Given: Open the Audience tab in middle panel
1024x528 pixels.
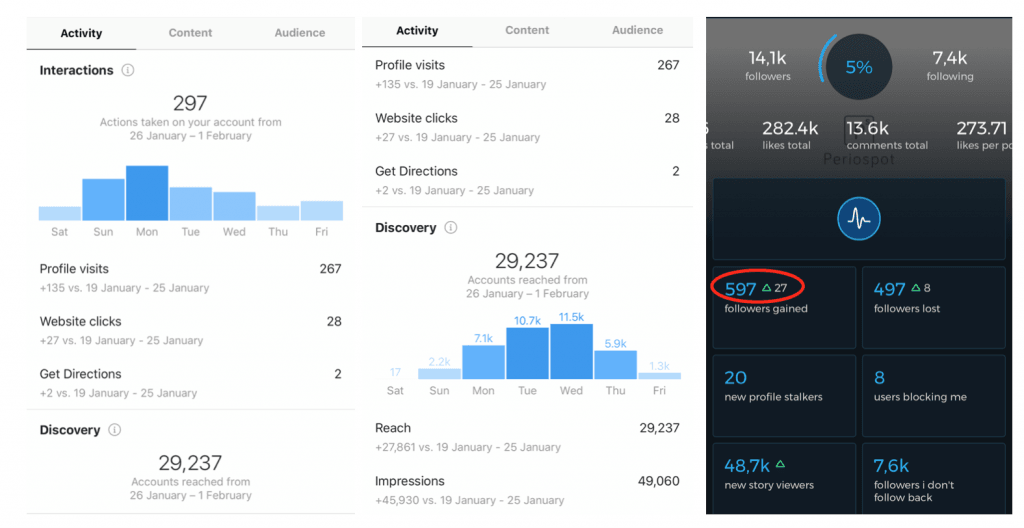Looking at the screenshot, I should [x=637, y=30].
